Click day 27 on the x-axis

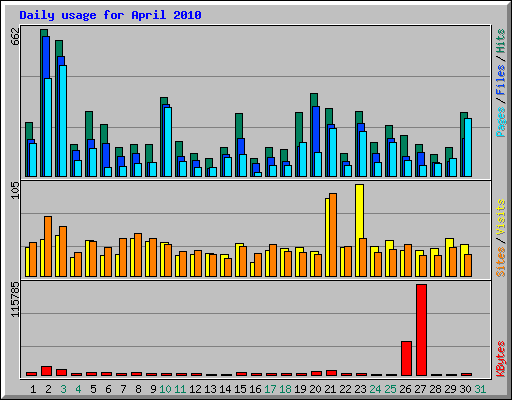point(420,389)
